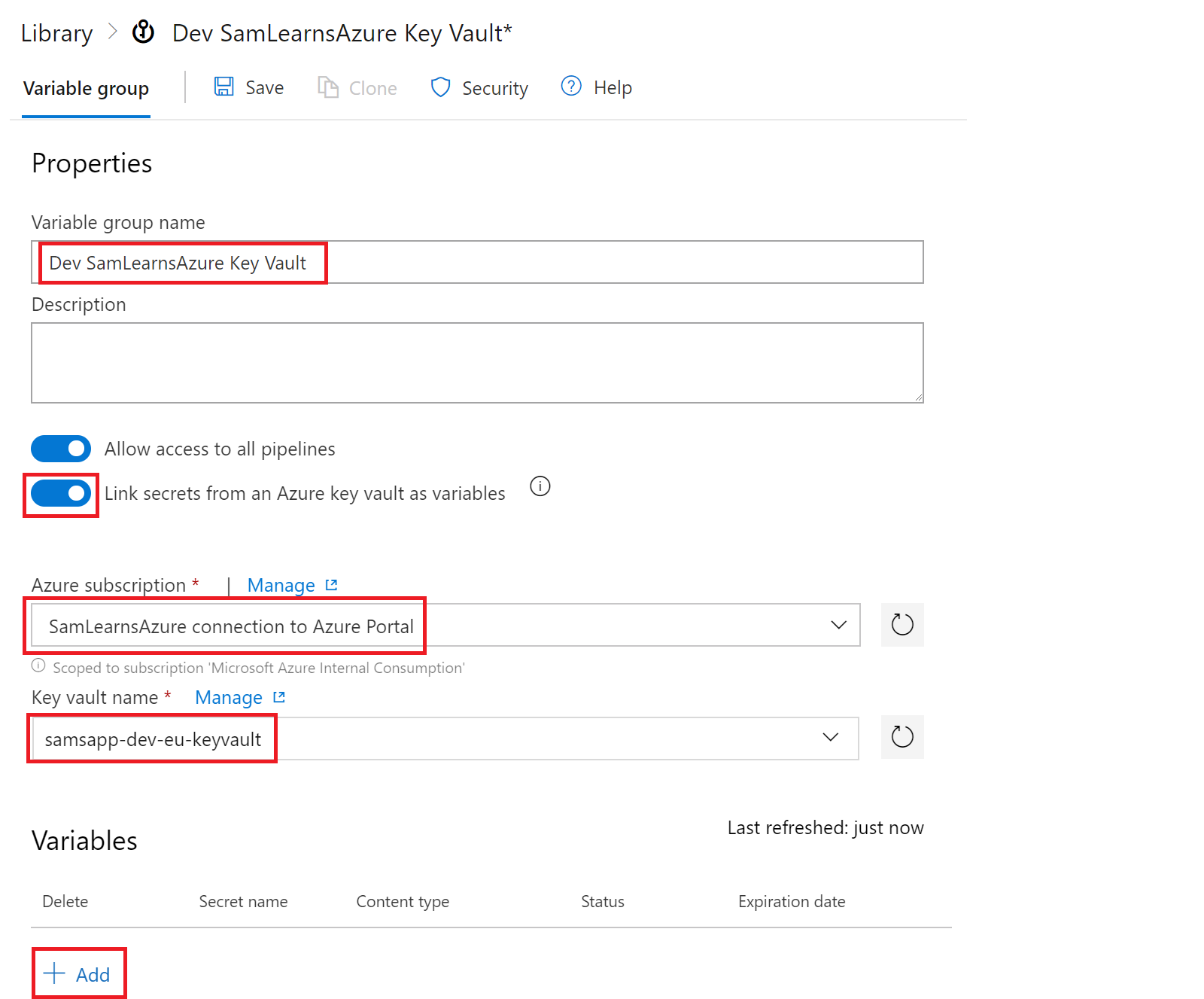Open Security via the shield icon
Viewport: 1204px width, 999px height.
[x=440, y=87]
